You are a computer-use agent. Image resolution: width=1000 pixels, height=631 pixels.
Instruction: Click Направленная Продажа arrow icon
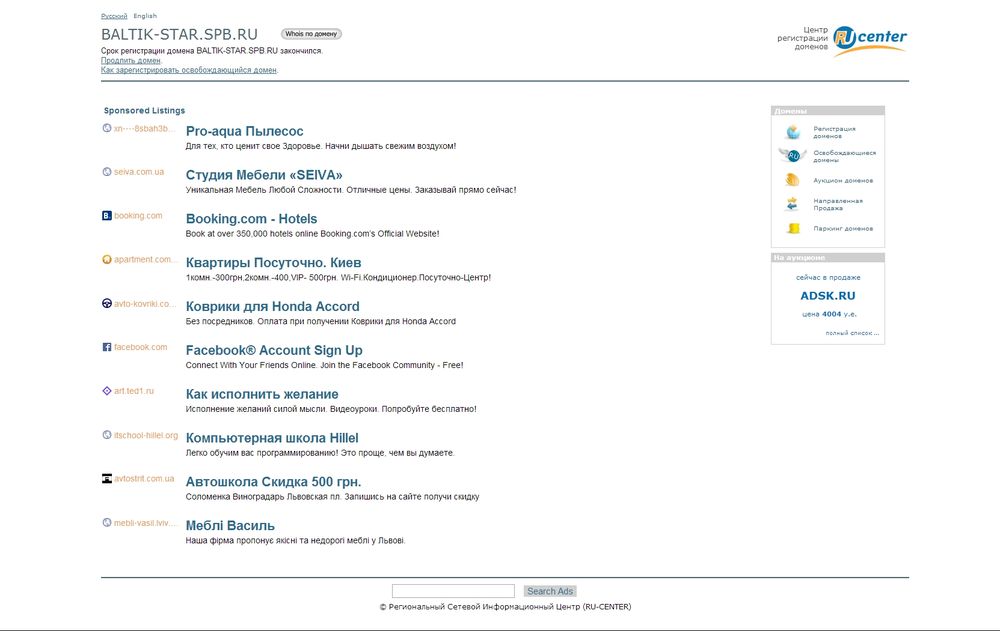[x=793, y=204]
